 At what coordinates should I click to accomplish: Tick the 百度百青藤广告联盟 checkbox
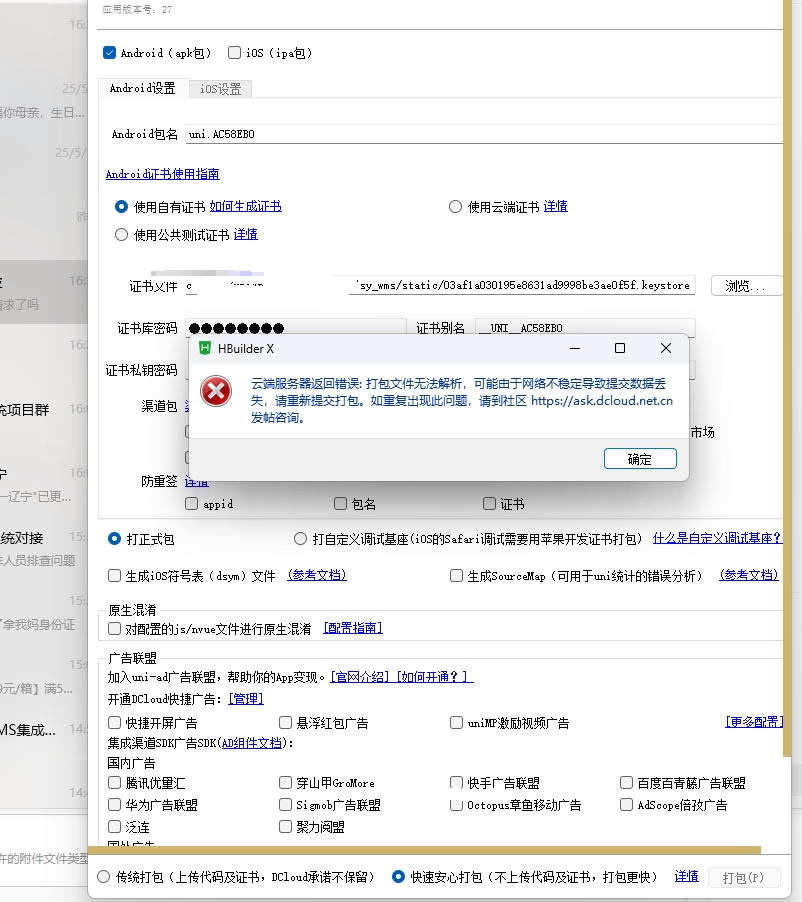(x=627, y=782)
